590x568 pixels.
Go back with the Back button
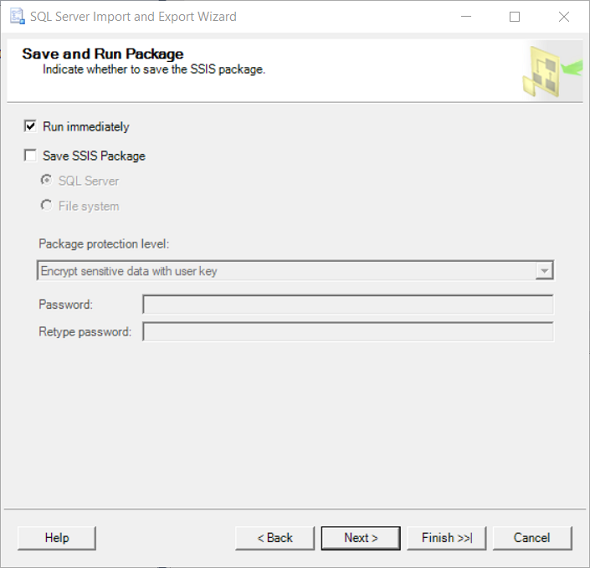(275, 538)
